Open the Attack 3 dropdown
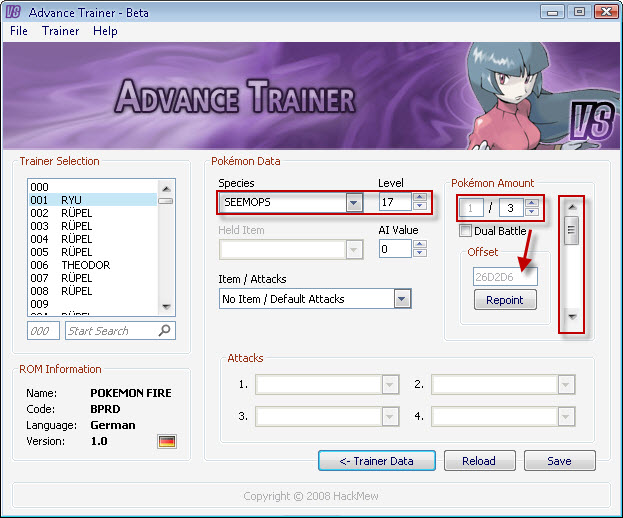Viewport: 623px width, 518px height. [x=390, y=416]
